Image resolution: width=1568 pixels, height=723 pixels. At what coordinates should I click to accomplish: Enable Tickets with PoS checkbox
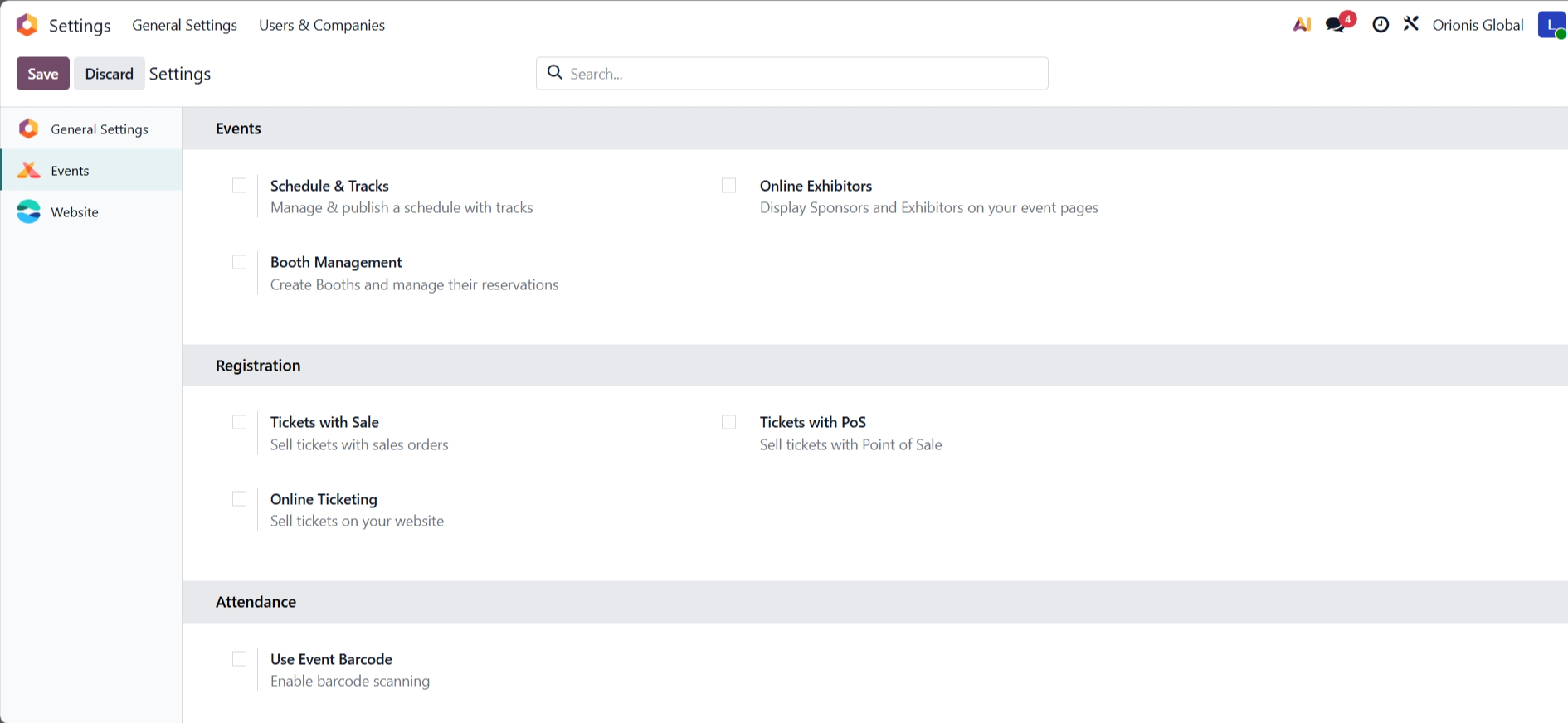[729, 422]
